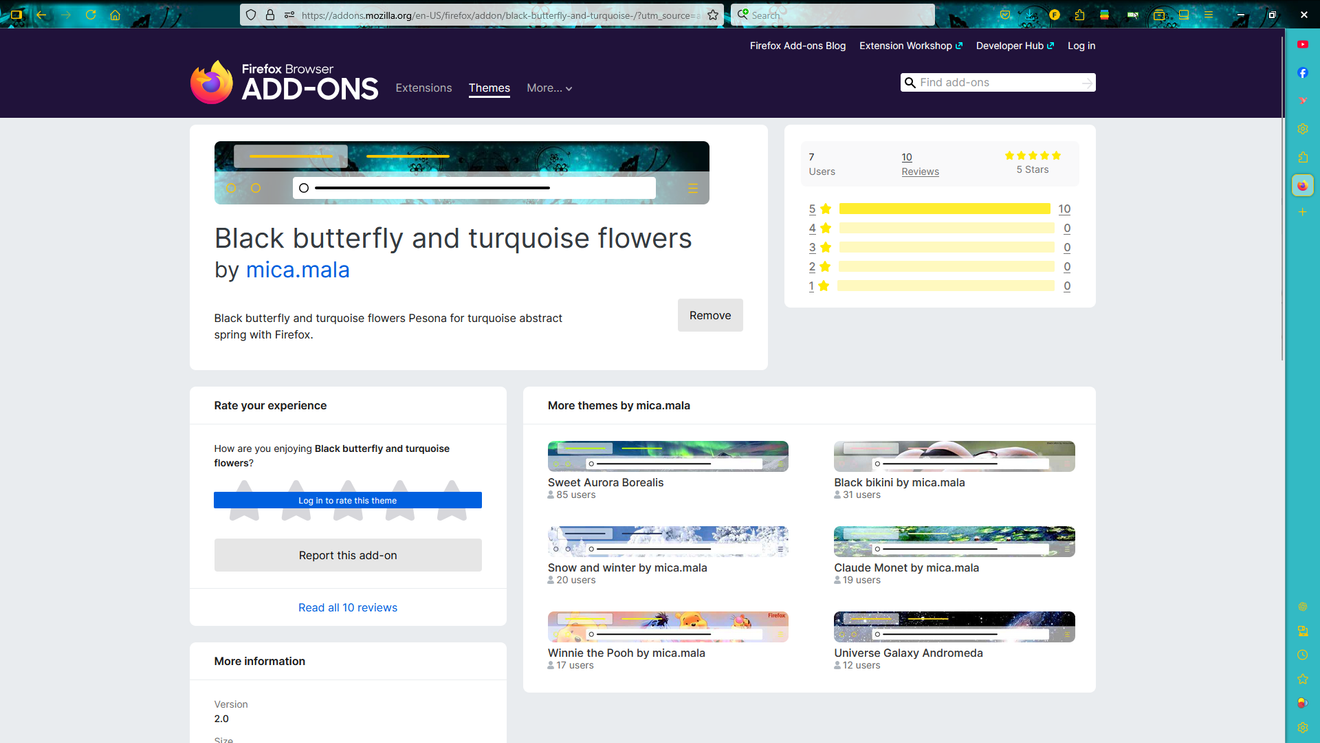Screen dimensions: 1320x743
Task: Open the Firefox Add-ons Blog link
Action: [x=797, y=46]
